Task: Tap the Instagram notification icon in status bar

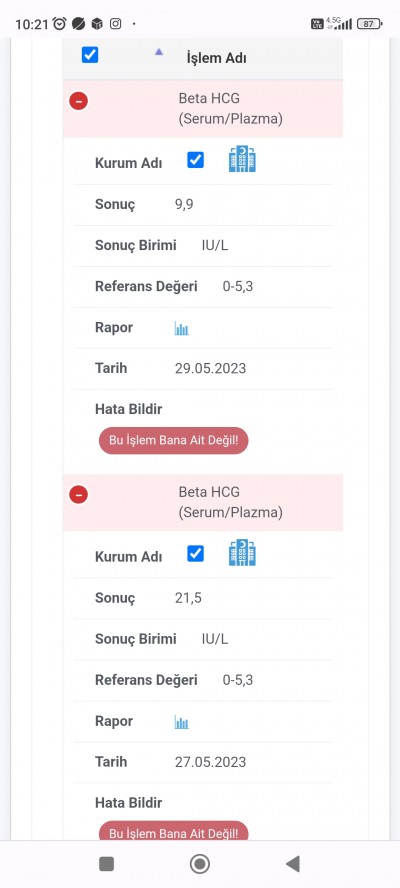Action: (x=115, y=23)
